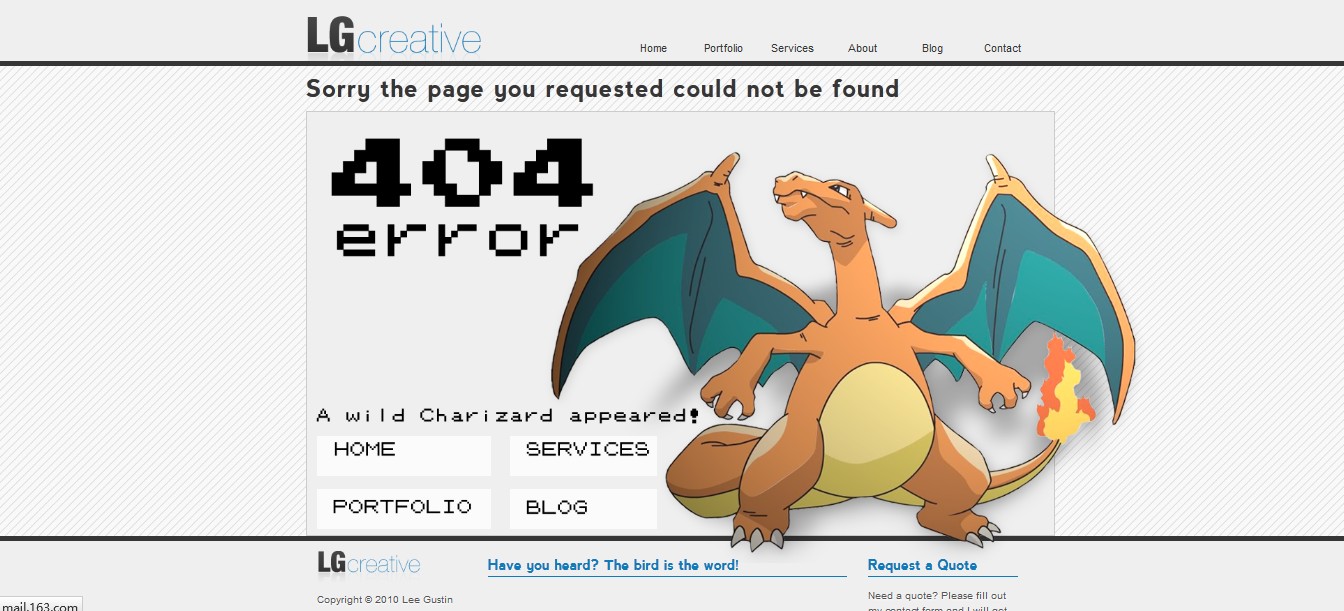Open the Request a Quote link
This screenshot has height=611, width=1344.
923,565
